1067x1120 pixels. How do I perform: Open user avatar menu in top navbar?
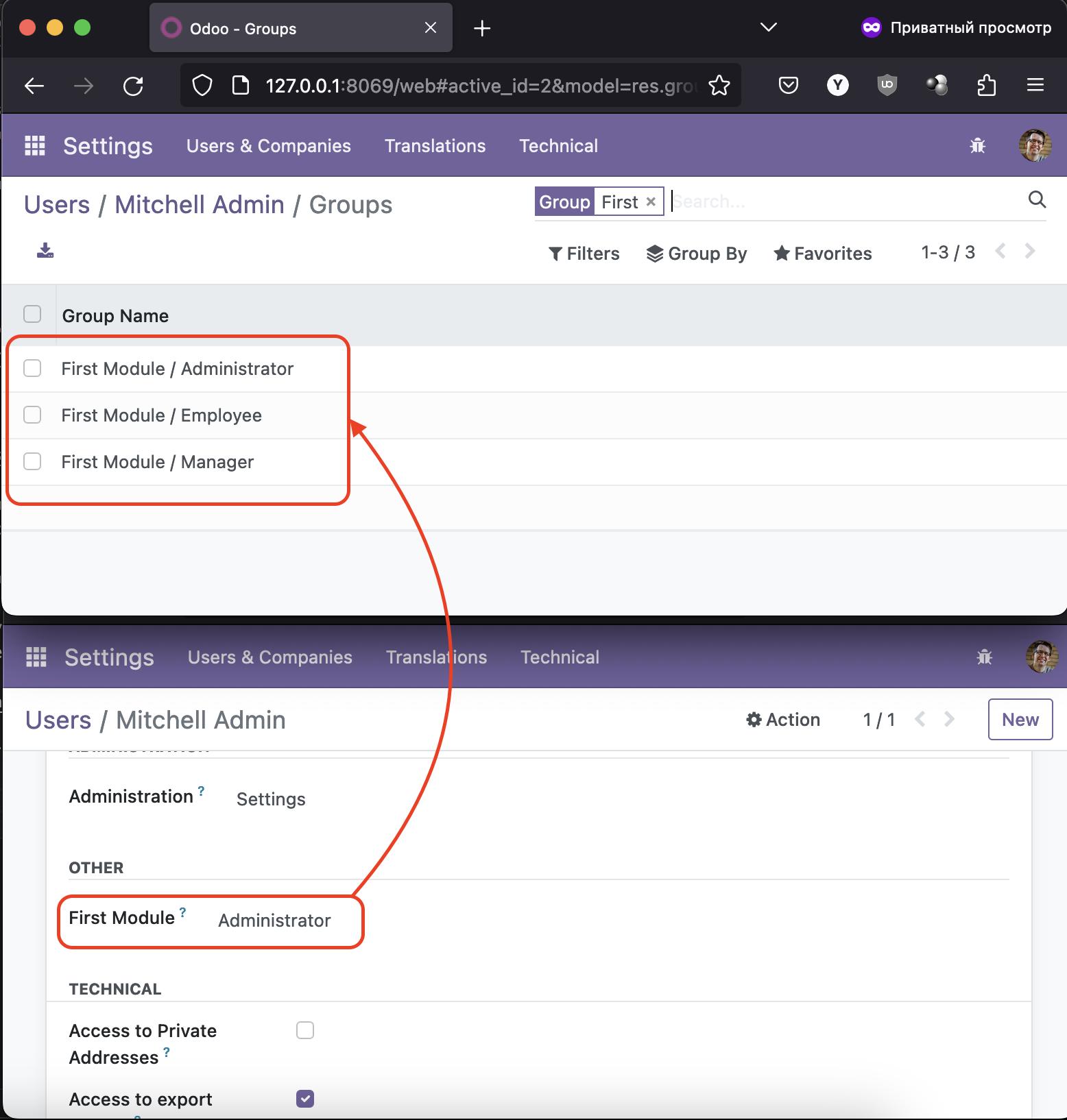(1035, 145)
